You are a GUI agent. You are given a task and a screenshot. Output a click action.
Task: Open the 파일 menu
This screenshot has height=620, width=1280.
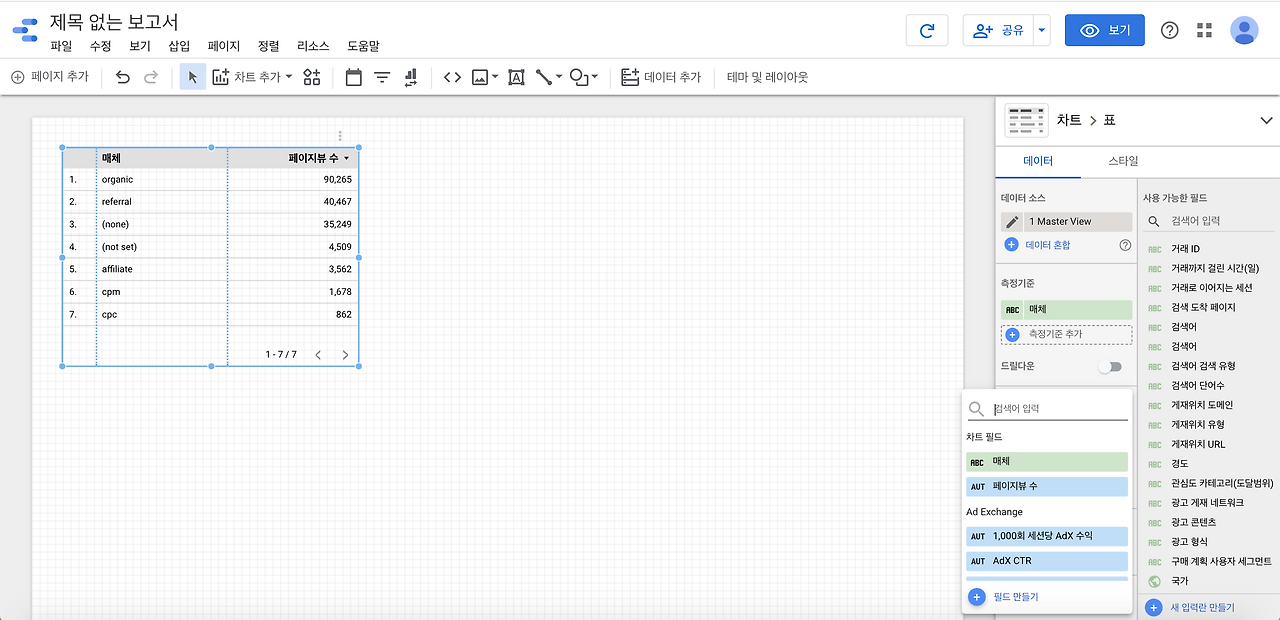coord(61,46)
